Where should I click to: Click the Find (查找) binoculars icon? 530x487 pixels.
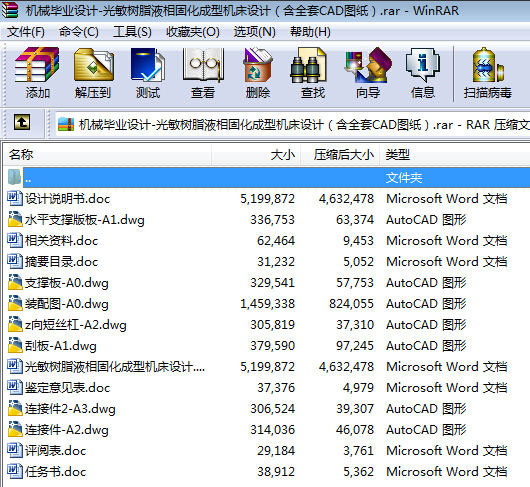click(308, 65)
